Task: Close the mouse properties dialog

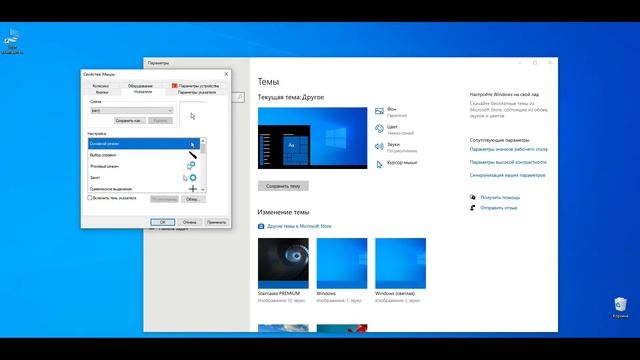Action: (227, 74)
